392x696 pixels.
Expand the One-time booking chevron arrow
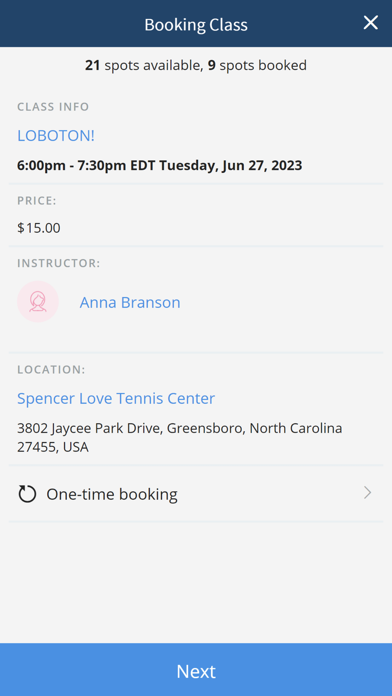pyautogui.click(x=367, y=493)
